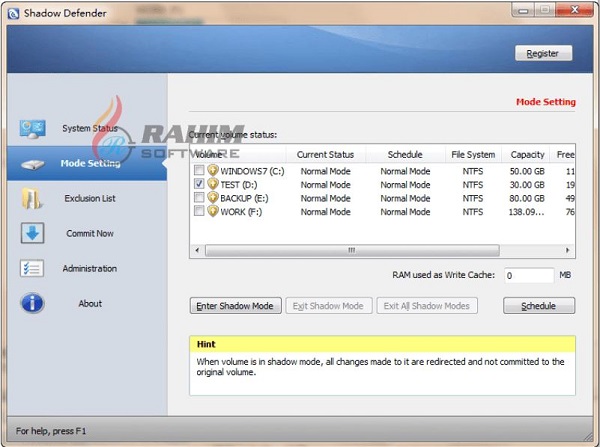Click the Exclusion List folder icon
Image resolution: width=600 pixels, height=447 pixels.
click(x=32, y=198)
